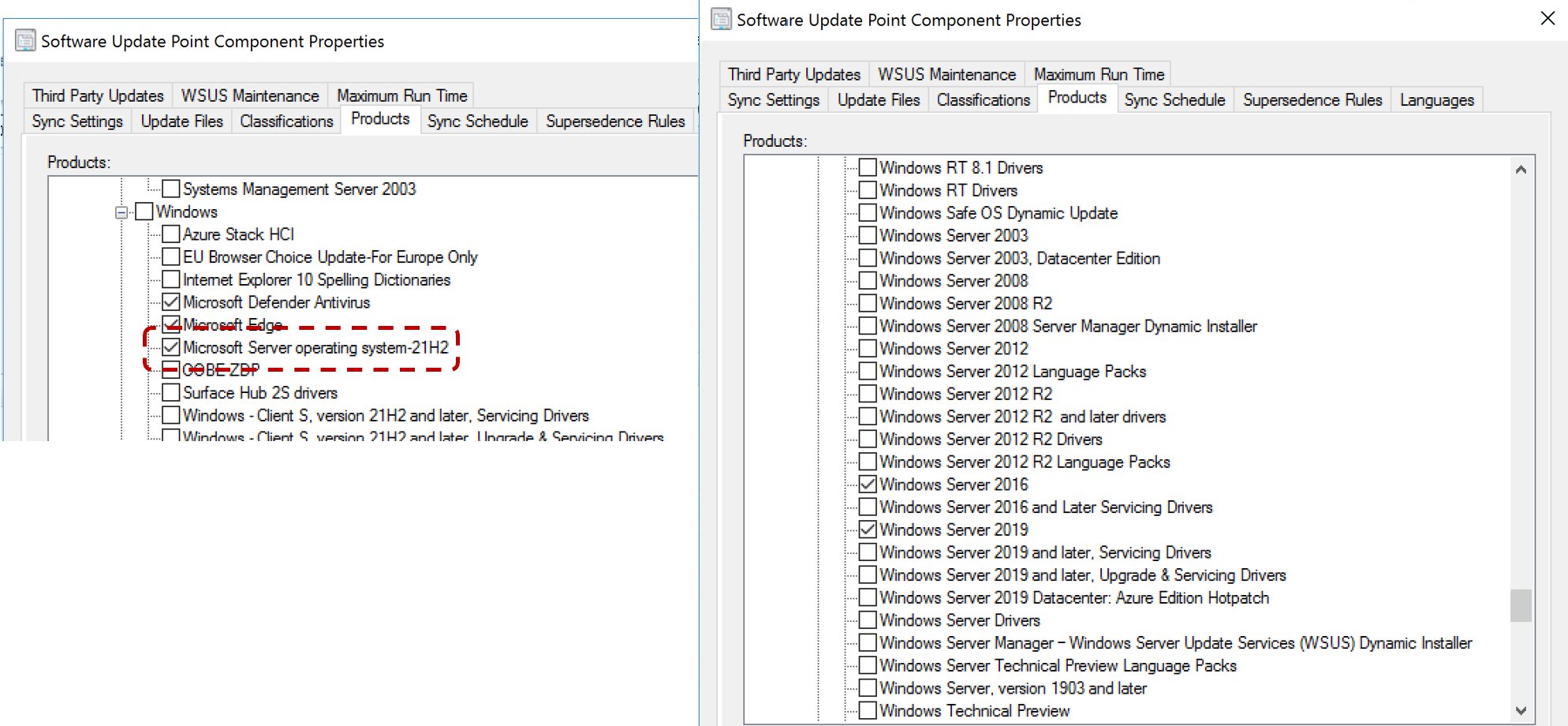
Task: Select Maximum Run Time tab in left dialog
Action: (x=401, y=95)
